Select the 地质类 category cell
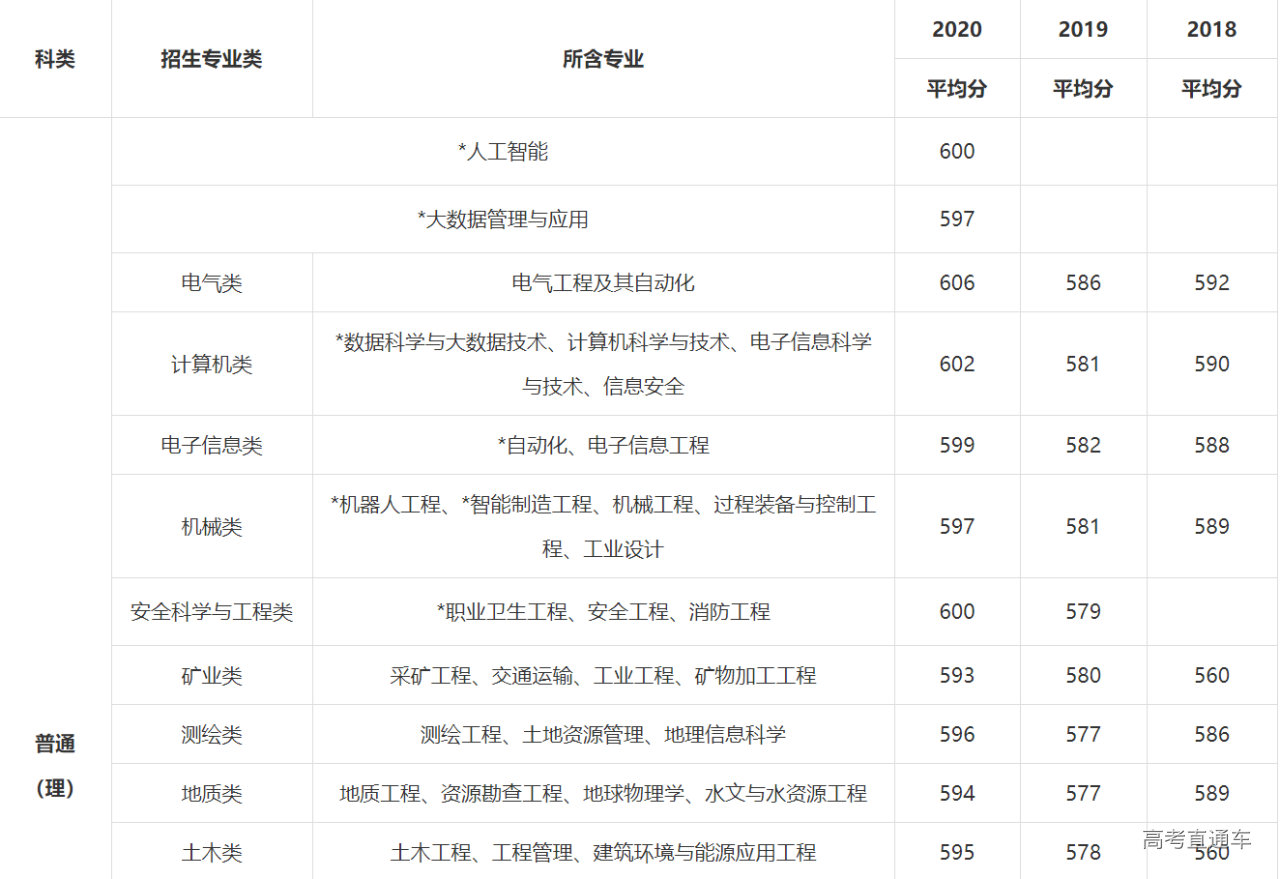1280x879 pixels. point(211,794)
